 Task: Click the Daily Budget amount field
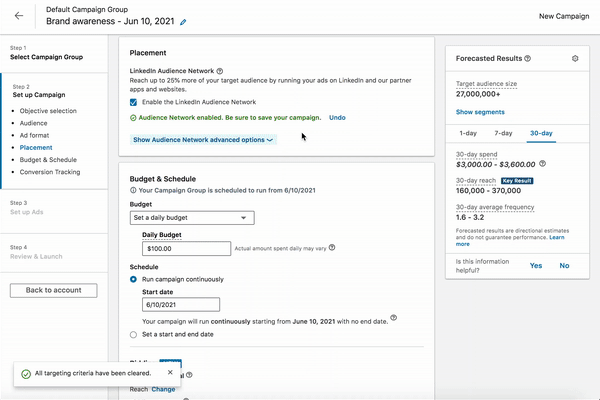click(x=185, y=247)
